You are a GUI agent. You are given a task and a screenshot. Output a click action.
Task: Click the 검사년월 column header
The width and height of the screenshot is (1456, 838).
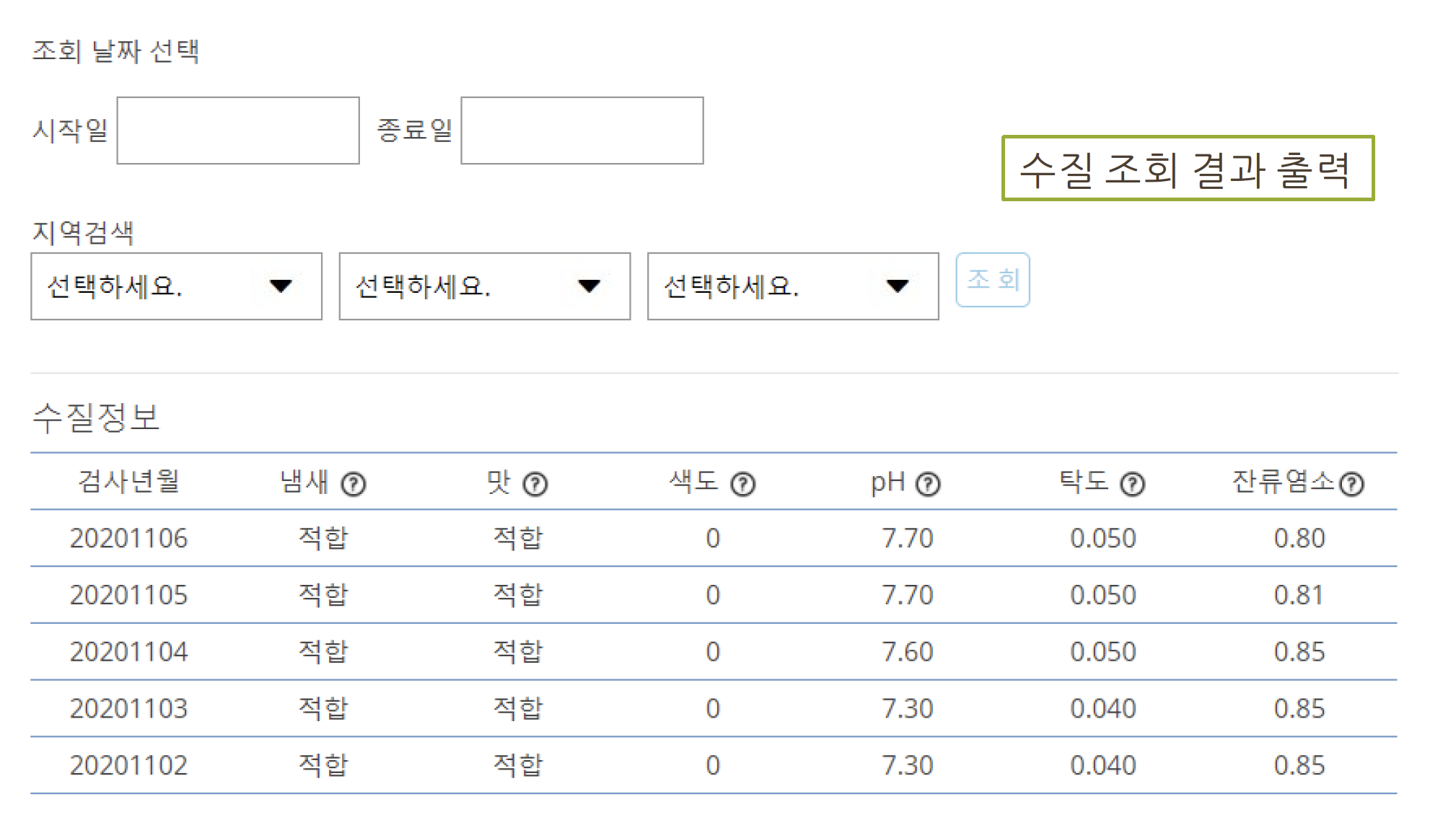point(128,481)
